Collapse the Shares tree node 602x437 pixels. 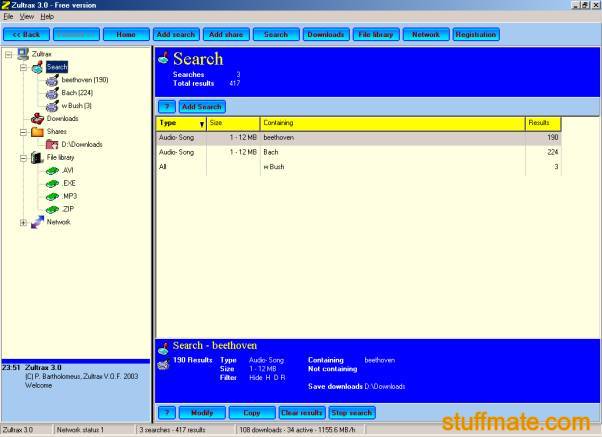[23, 132]
